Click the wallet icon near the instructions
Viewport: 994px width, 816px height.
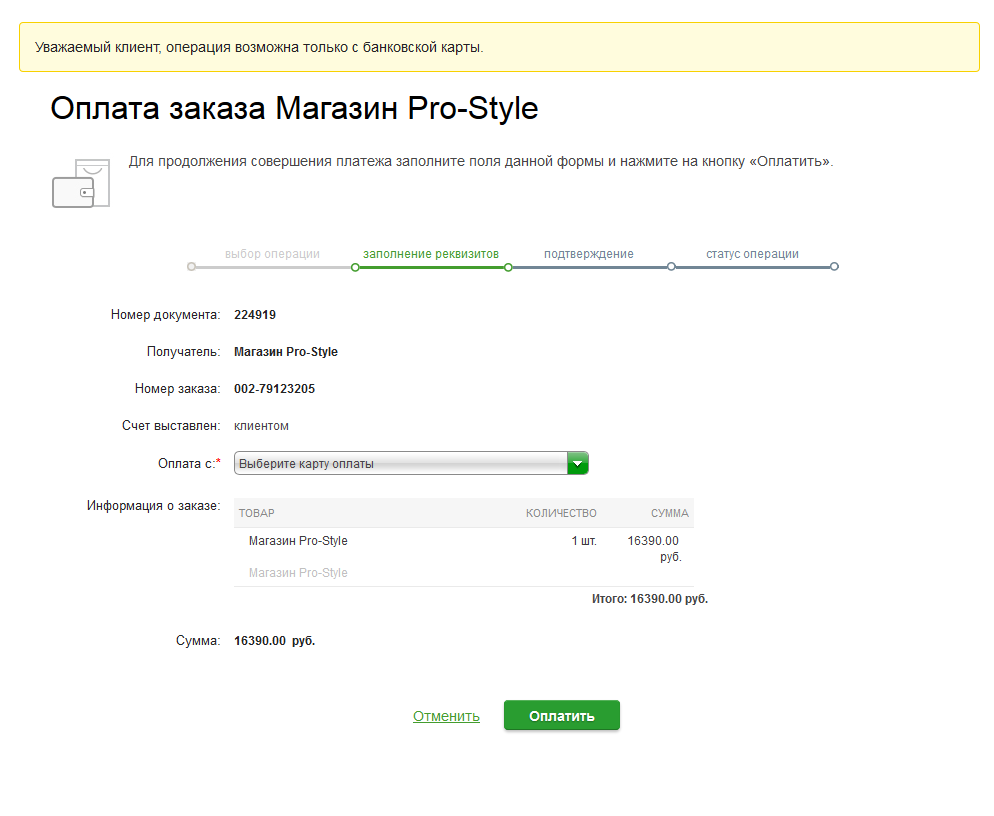click(81, 183)
